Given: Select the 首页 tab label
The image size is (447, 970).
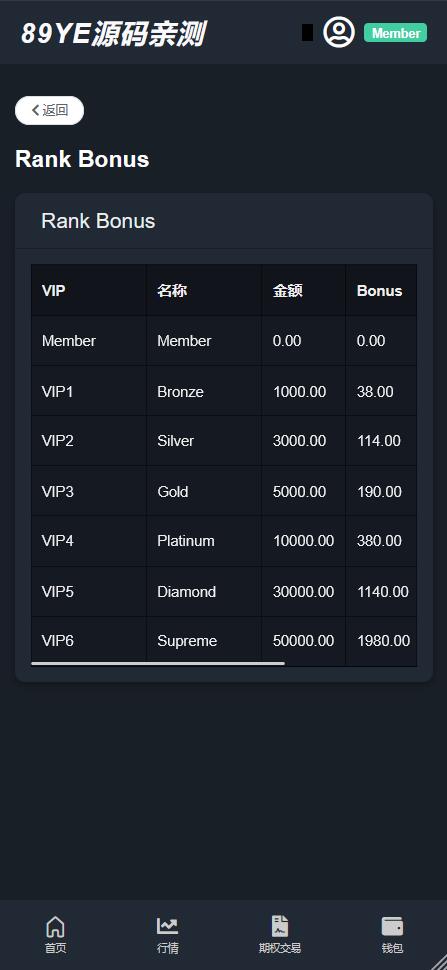Looking at the screenshot, I should [x=55, y=948].
